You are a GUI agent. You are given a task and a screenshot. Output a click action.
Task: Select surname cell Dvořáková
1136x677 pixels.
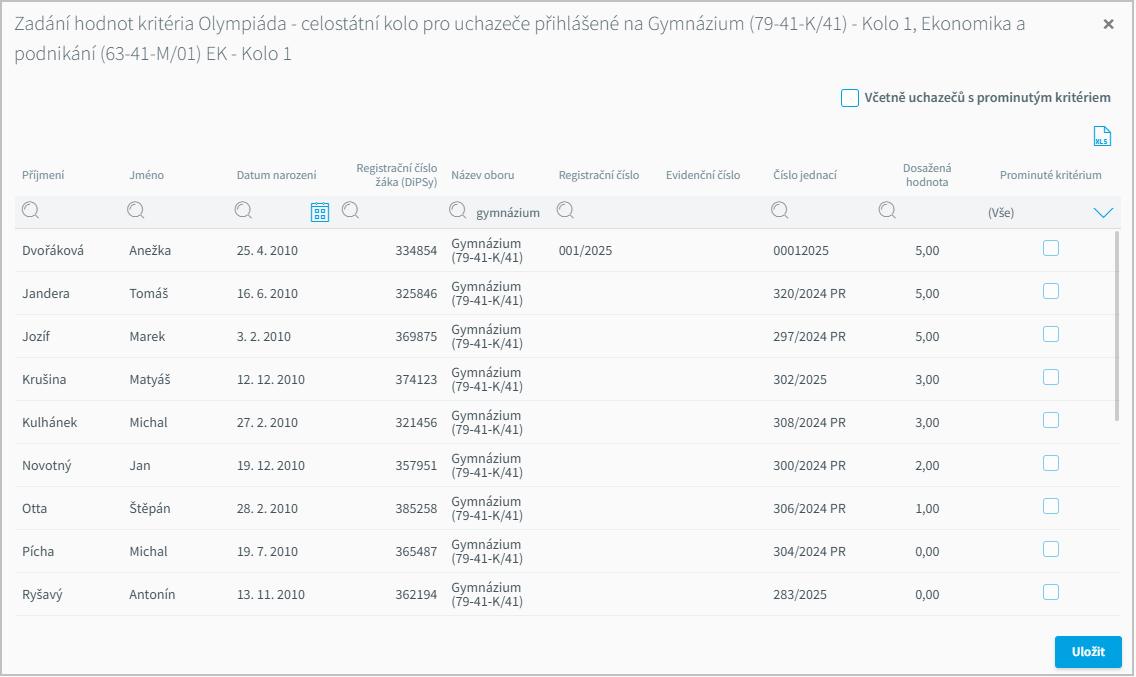tap(53, 251)
